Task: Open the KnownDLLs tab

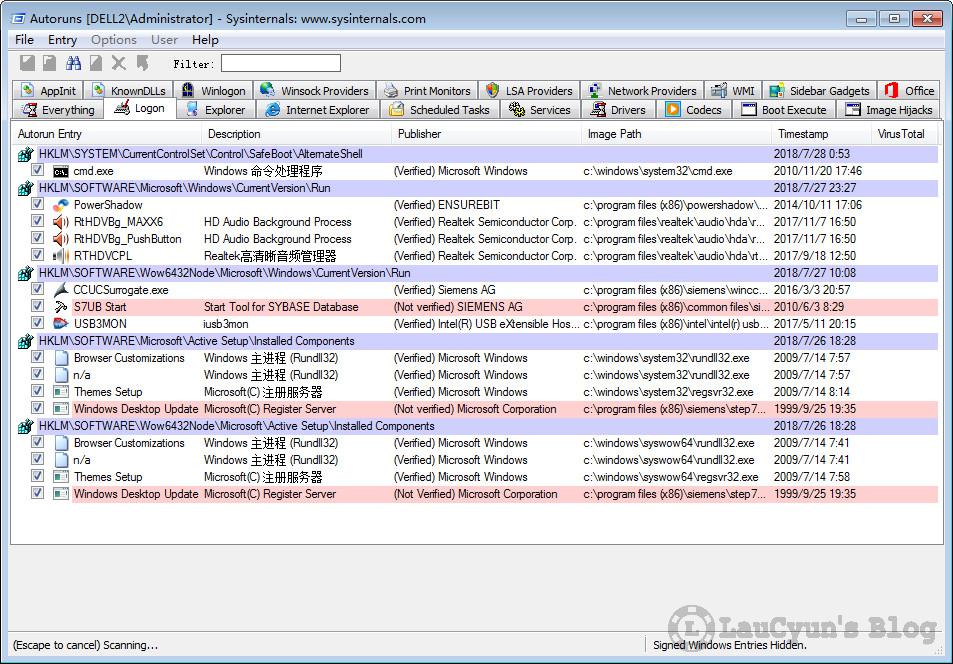Action: point(128,91)
